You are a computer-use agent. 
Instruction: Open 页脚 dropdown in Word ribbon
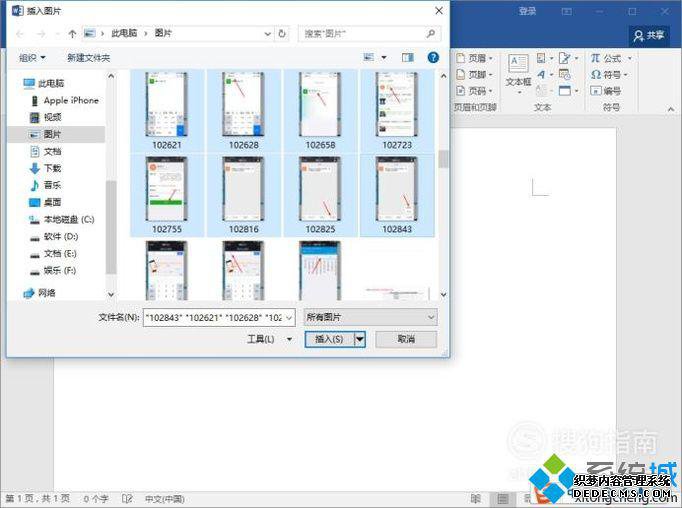pyautogui.click(x=475, y=75)
